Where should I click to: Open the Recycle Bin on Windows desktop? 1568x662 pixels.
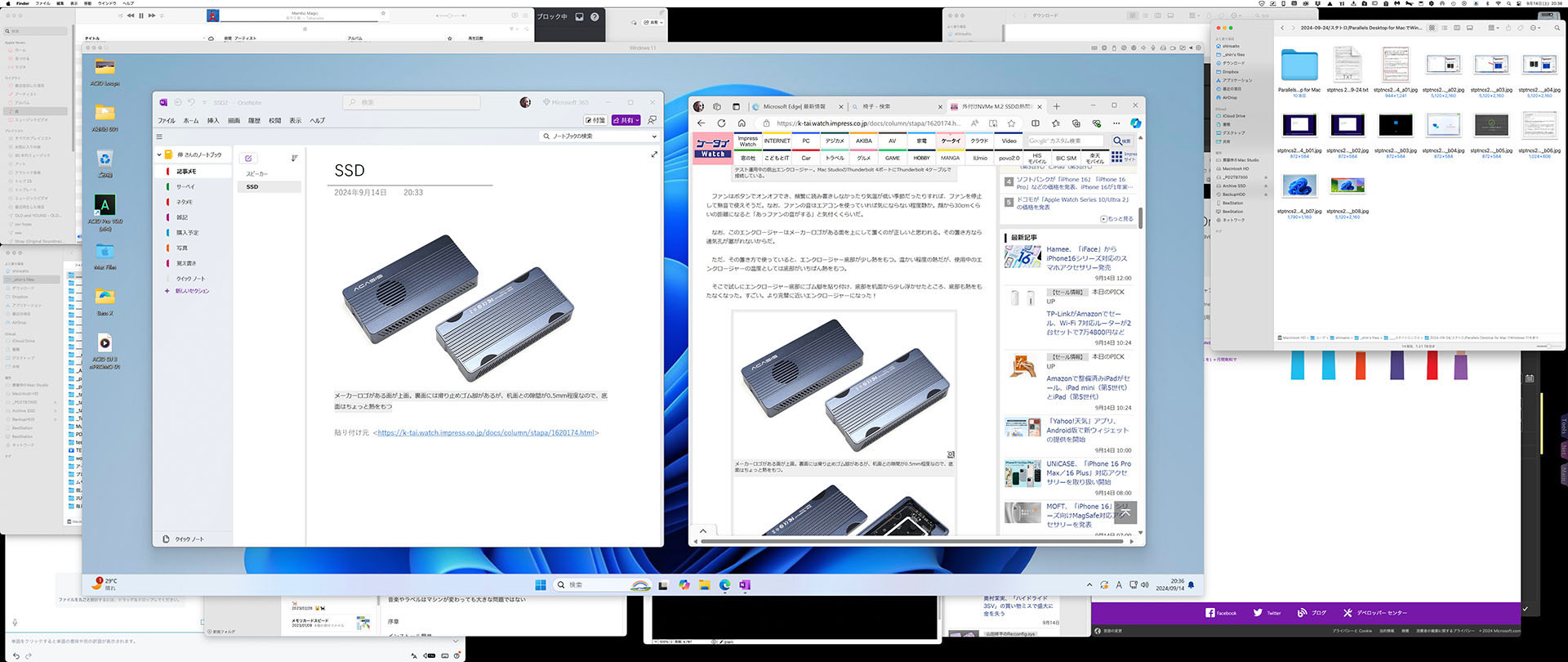[x=105, y=163]
